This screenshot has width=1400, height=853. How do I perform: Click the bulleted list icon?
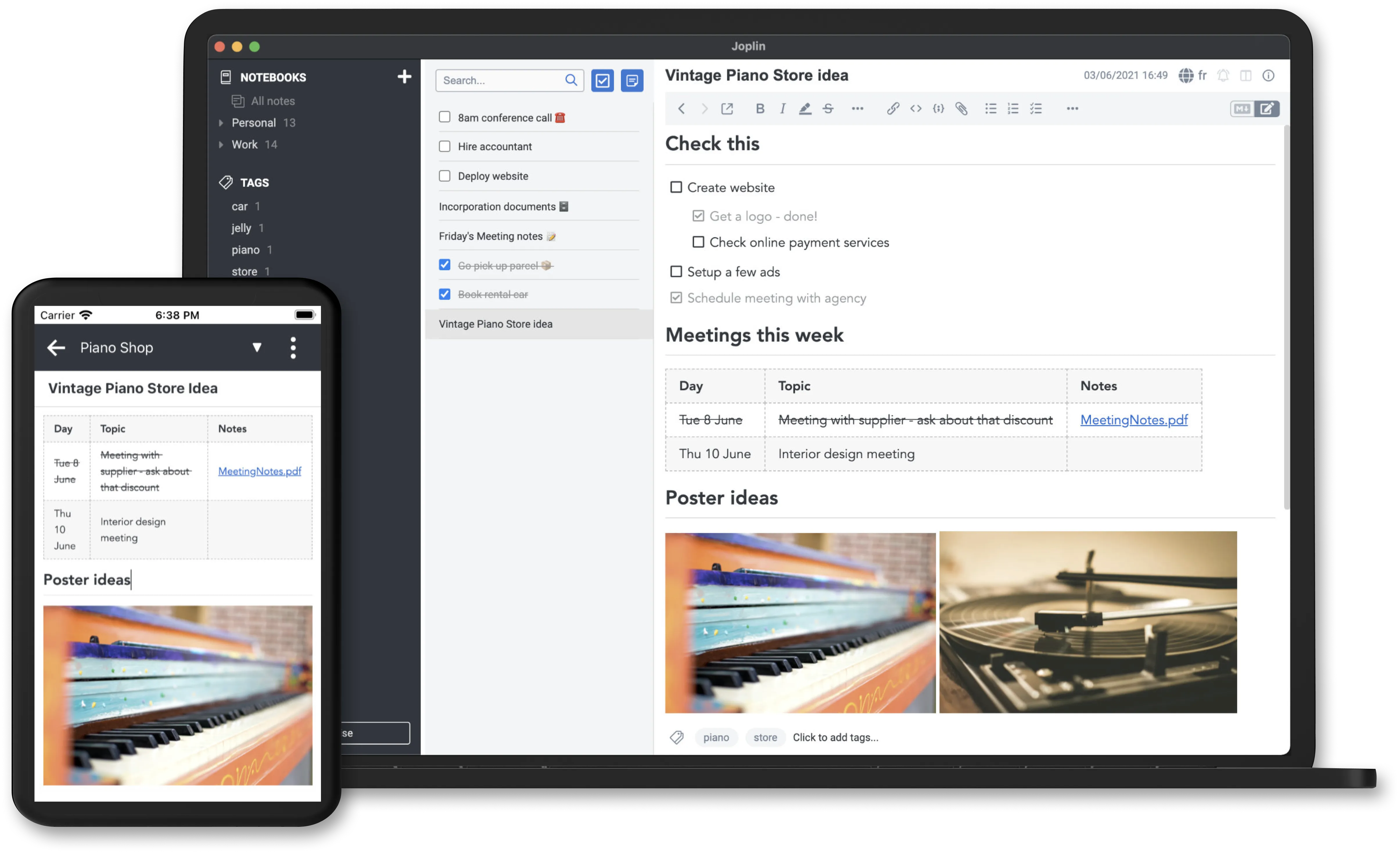[x=990, y=108]
